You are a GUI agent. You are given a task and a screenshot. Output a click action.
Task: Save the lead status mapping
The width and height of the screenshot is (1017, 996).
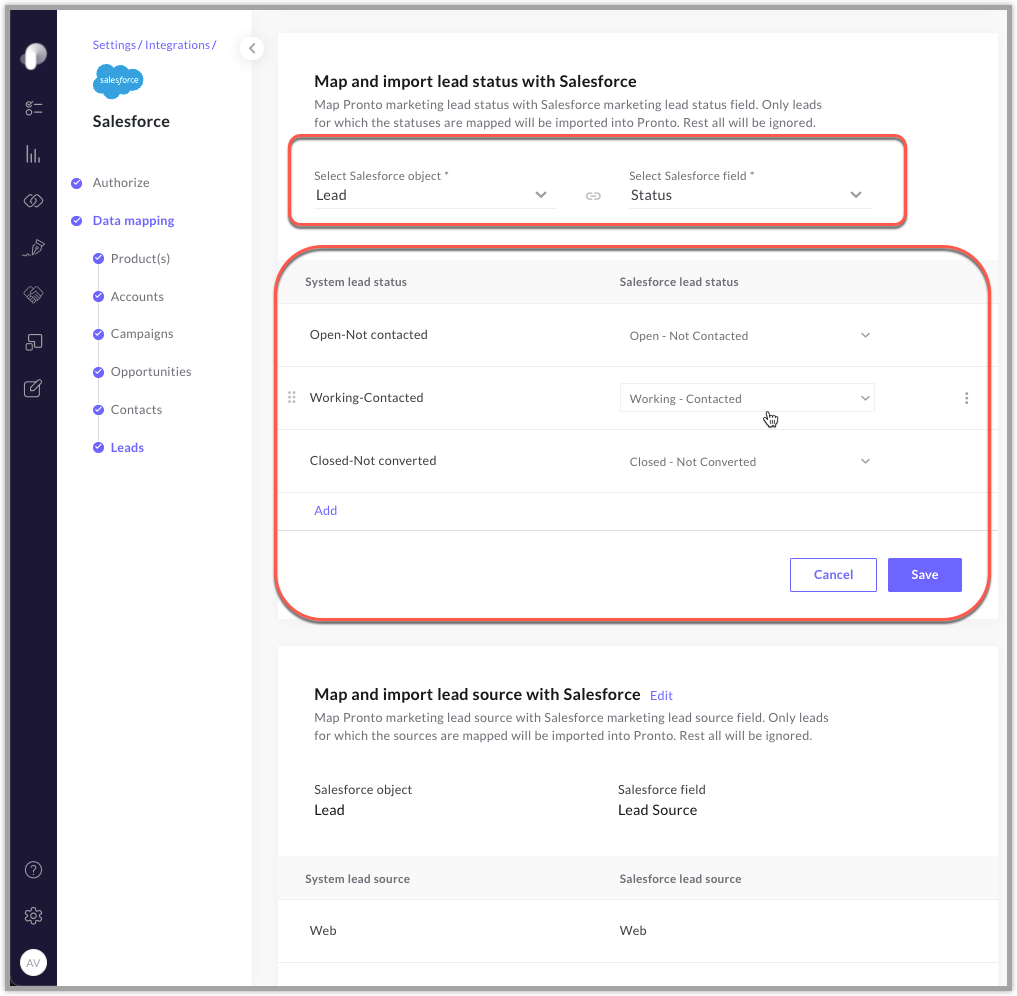pos(924,574)
